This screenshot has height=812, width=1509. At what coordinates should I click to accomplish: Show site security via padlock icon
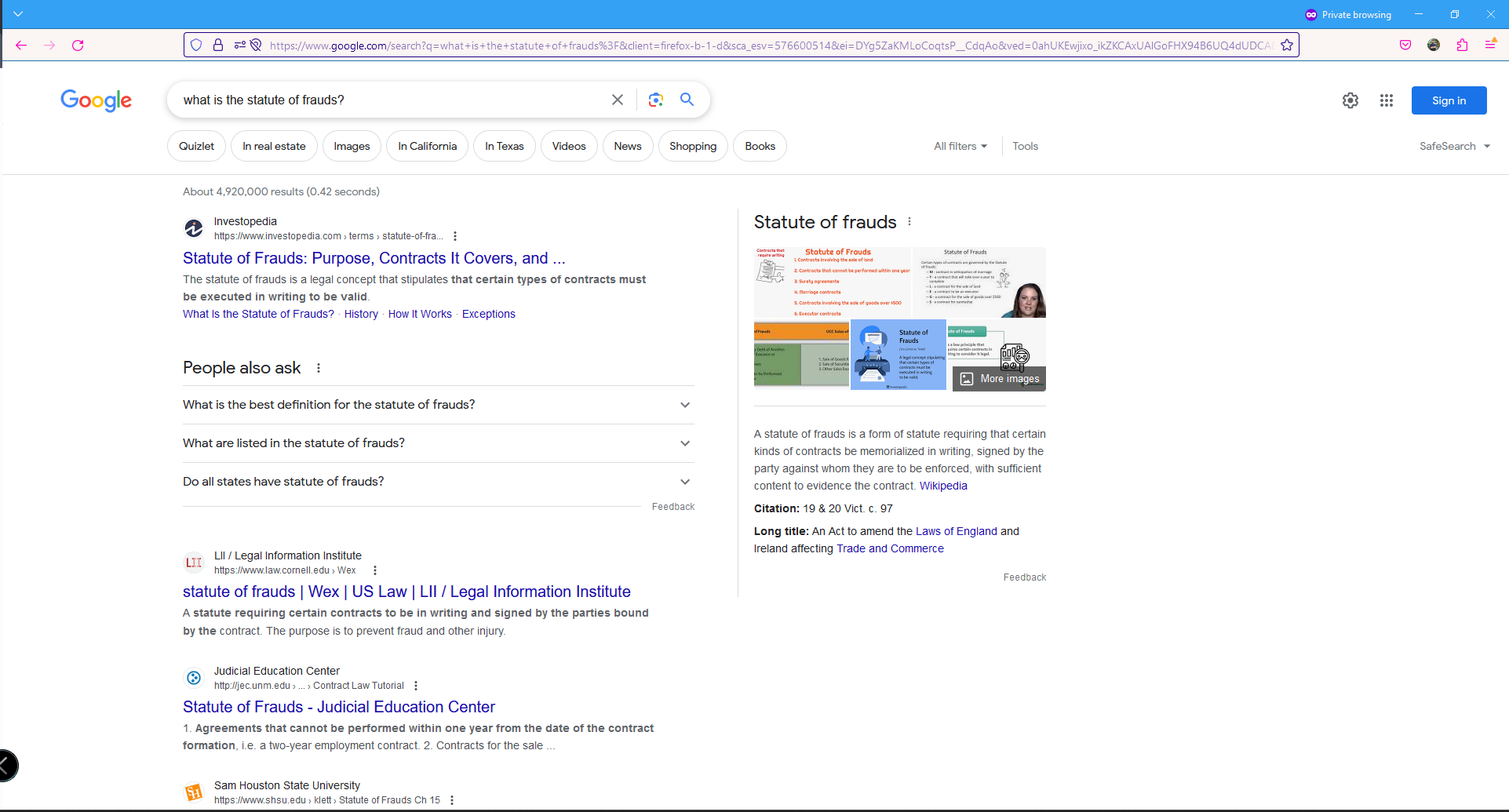(218, 46)
